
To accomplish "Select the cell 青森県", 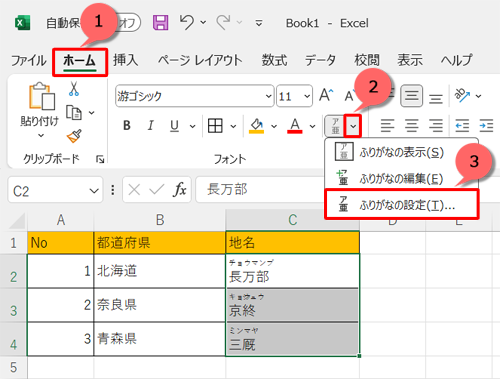I will click(x=160, y=339).
